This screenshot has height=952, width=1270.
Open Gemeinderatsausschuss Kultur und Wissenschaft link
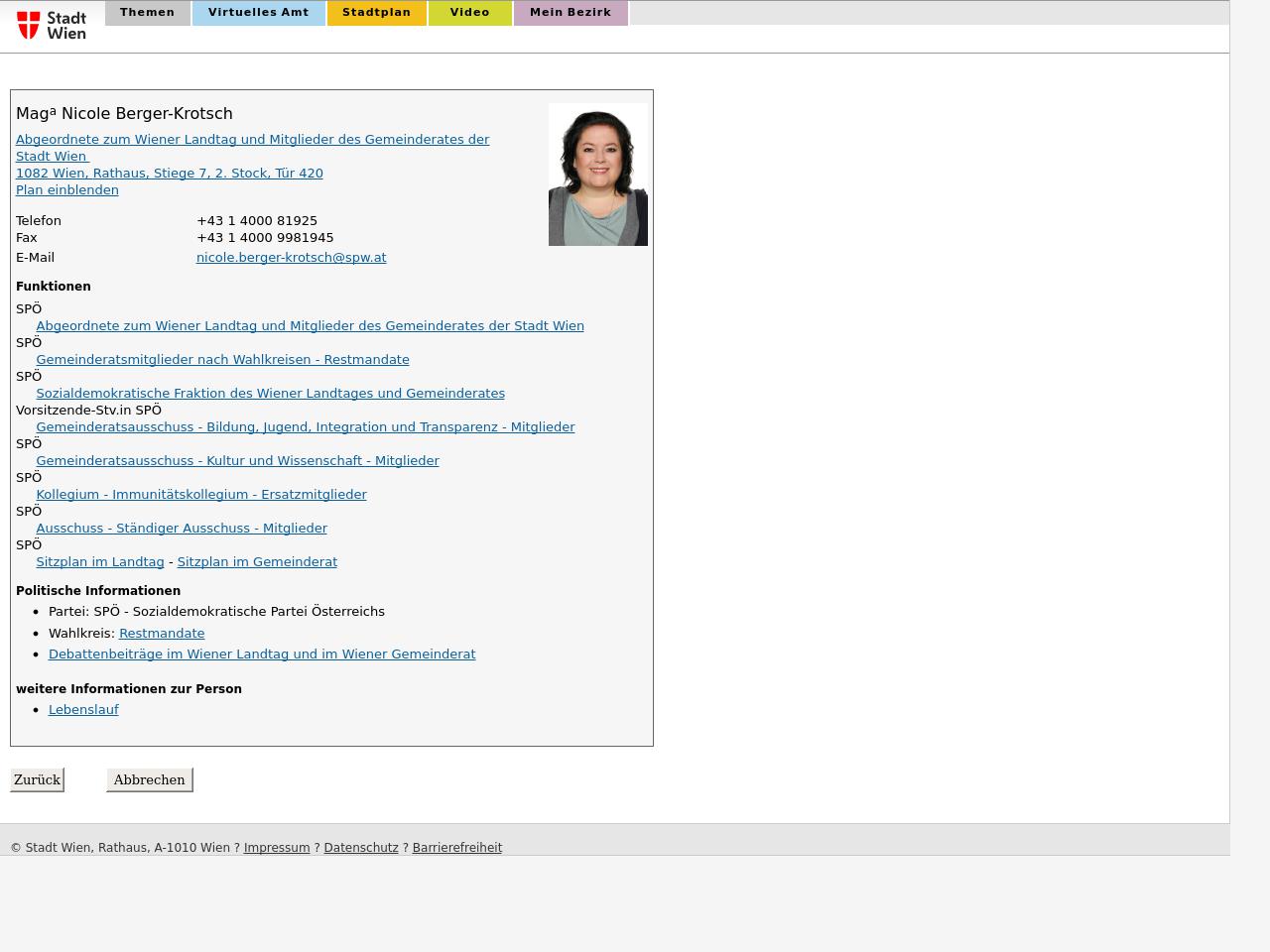(237, 460)
